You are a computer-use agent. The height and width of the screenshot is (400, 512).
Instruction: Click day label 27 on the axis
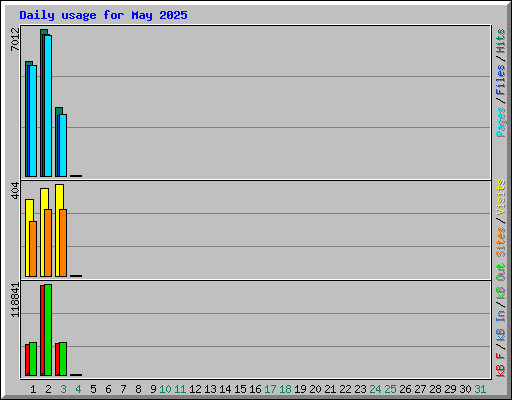420,389
